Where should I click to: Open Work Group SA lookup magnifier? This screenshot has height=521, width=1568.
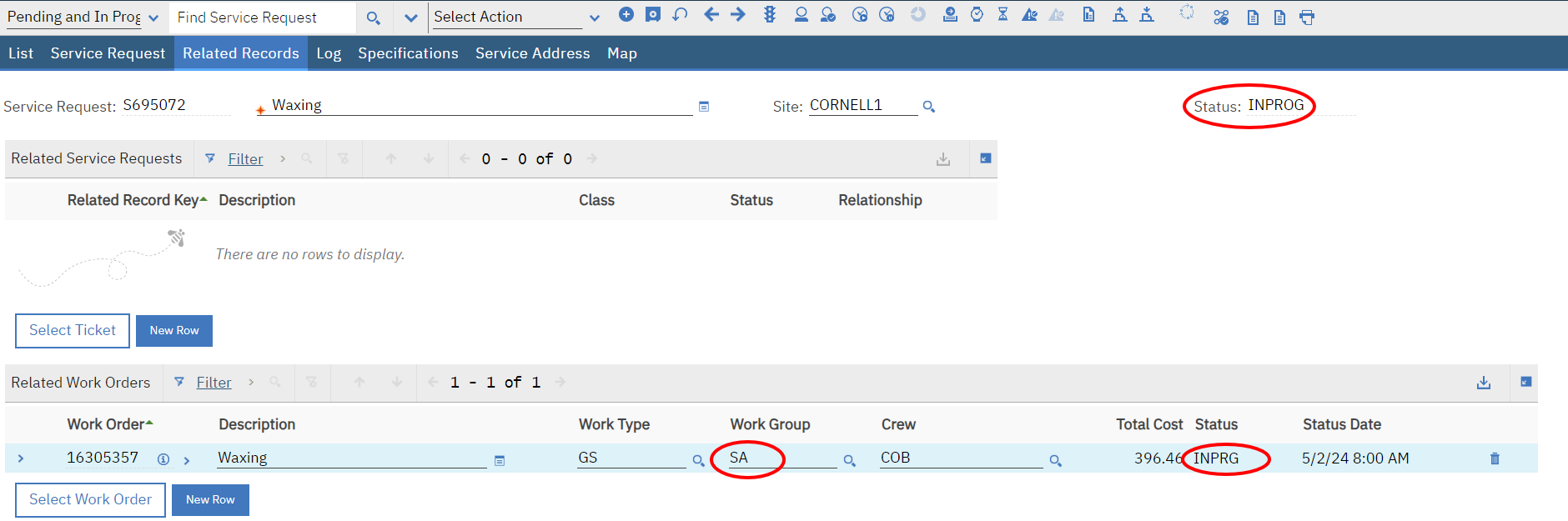849,460
